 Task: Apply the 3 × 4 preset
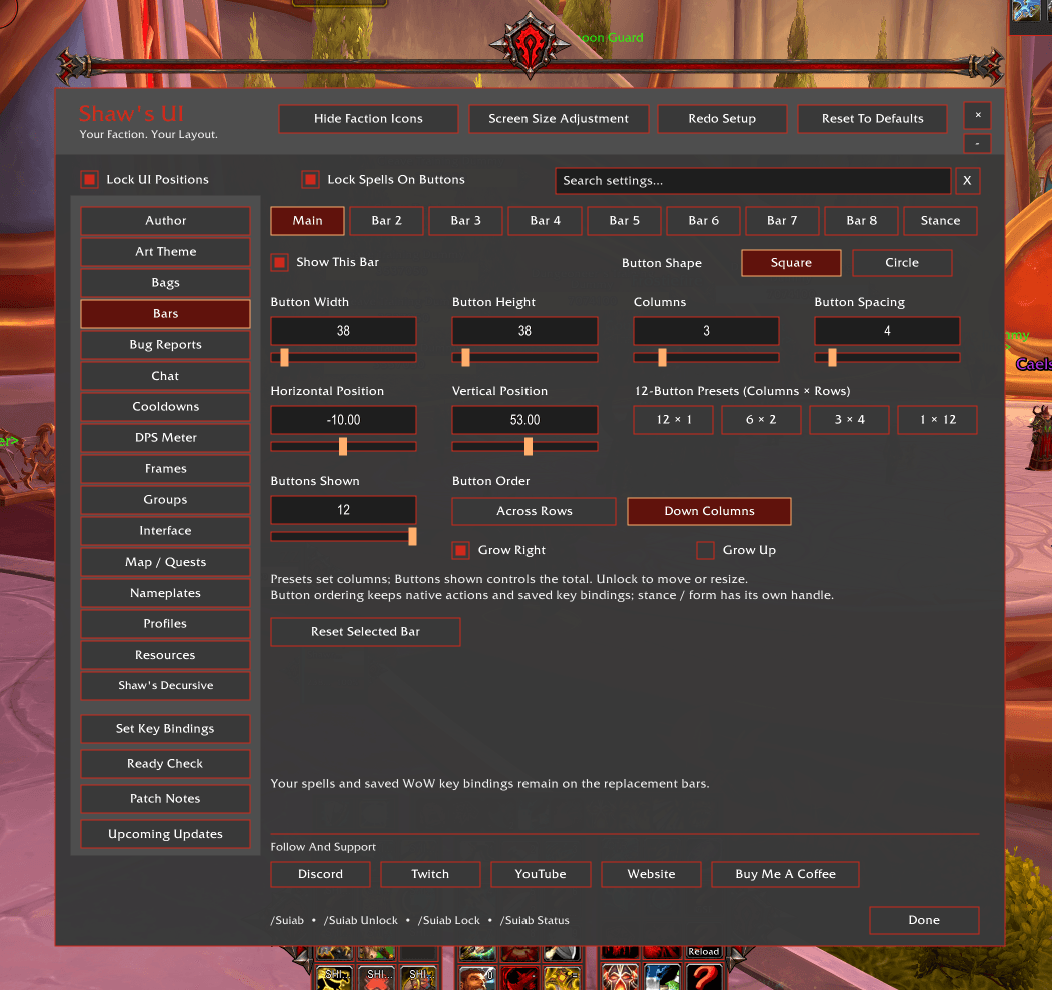pos(849,420)
